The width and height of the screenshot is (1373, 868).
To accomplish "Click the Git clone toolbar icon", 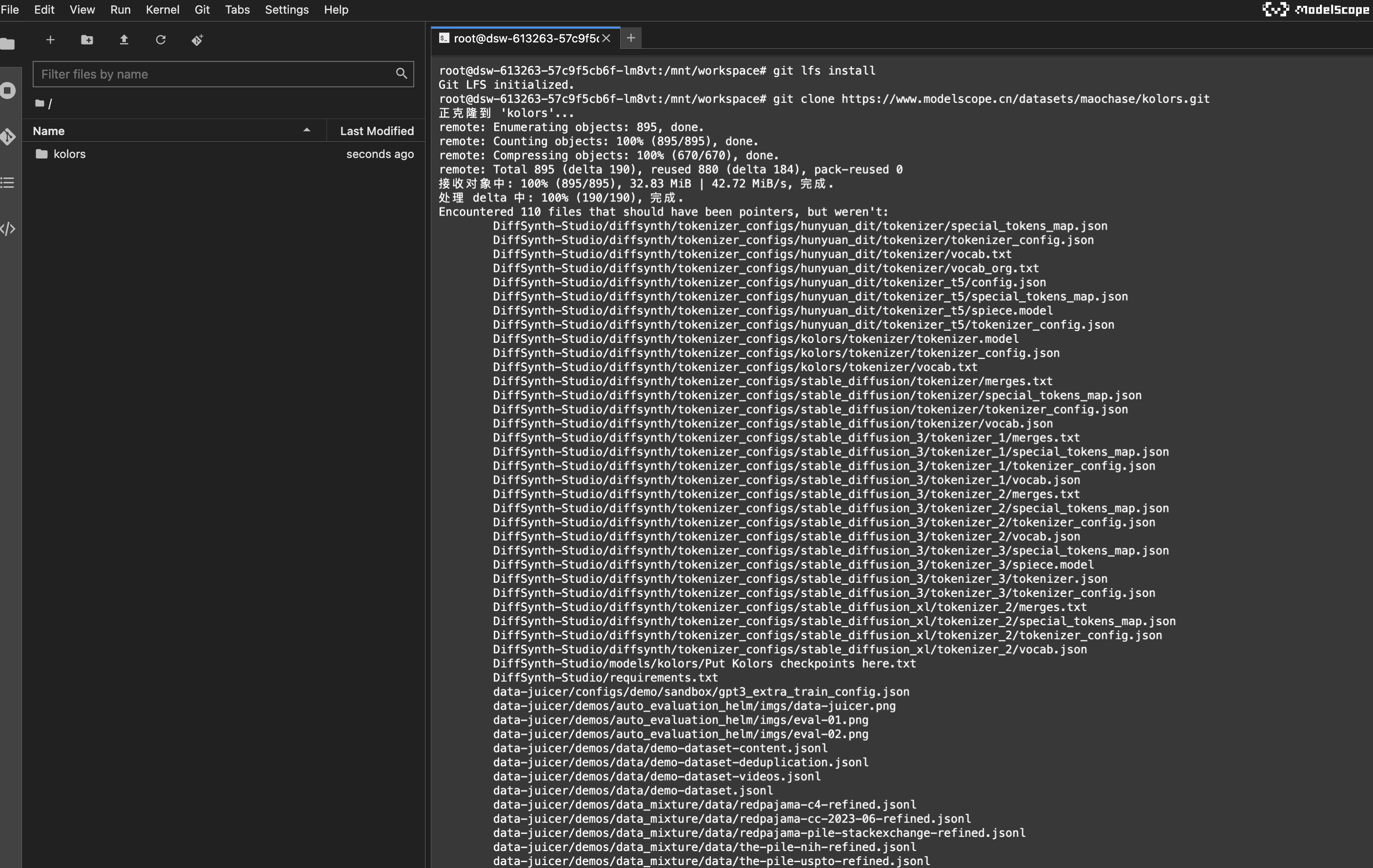I will pyautogui.click(x=197, y=39).
